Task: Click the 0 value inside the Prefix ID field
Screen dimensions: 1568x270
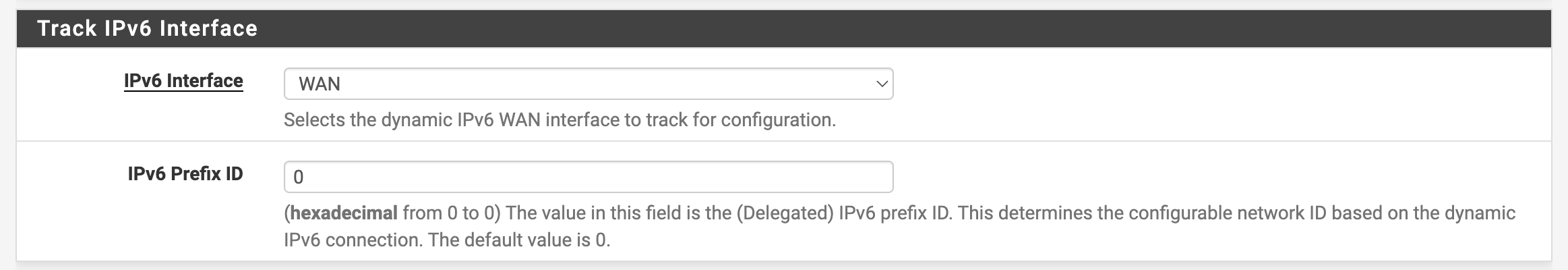Action: (x=299, y=178)
